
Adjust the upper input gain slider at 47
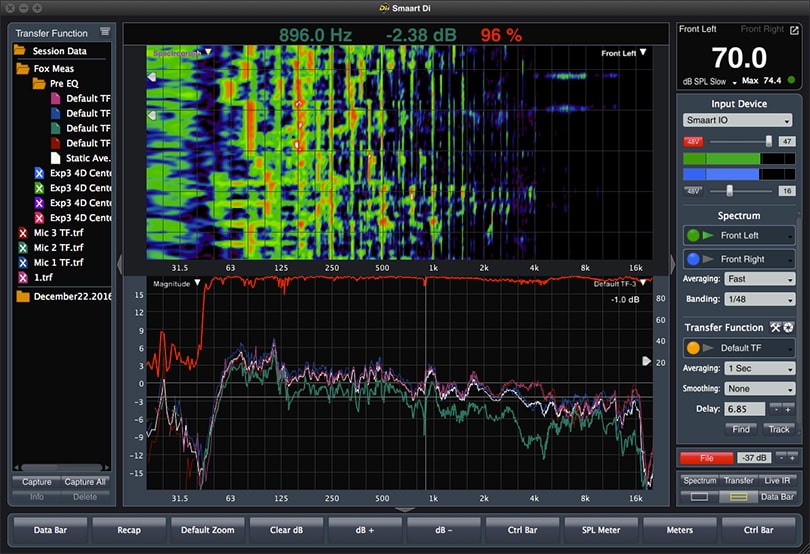[x=769, y=141]
